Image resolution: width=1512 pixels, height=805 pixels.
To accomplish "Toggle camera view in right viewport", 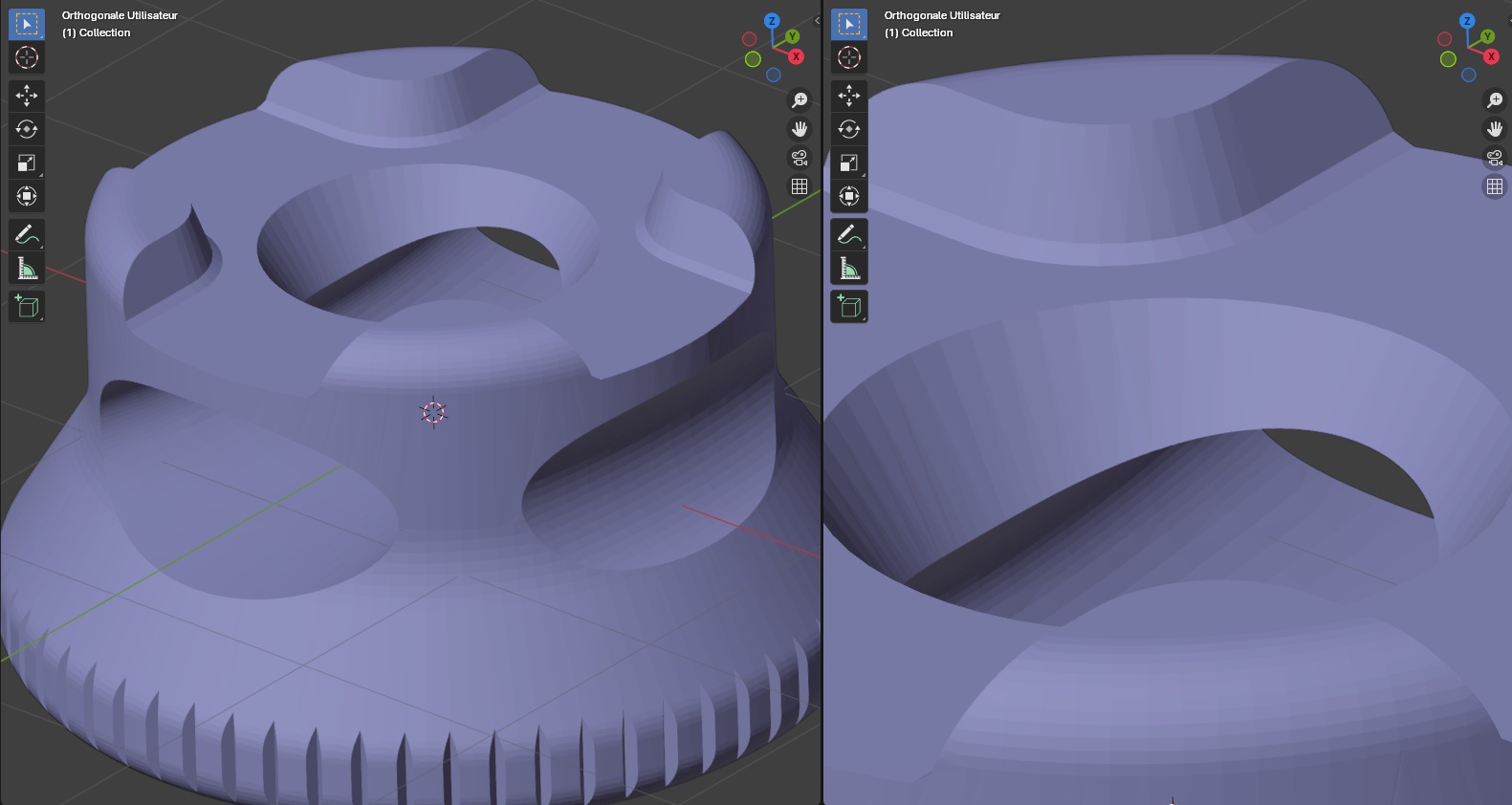I will 1495,158.
